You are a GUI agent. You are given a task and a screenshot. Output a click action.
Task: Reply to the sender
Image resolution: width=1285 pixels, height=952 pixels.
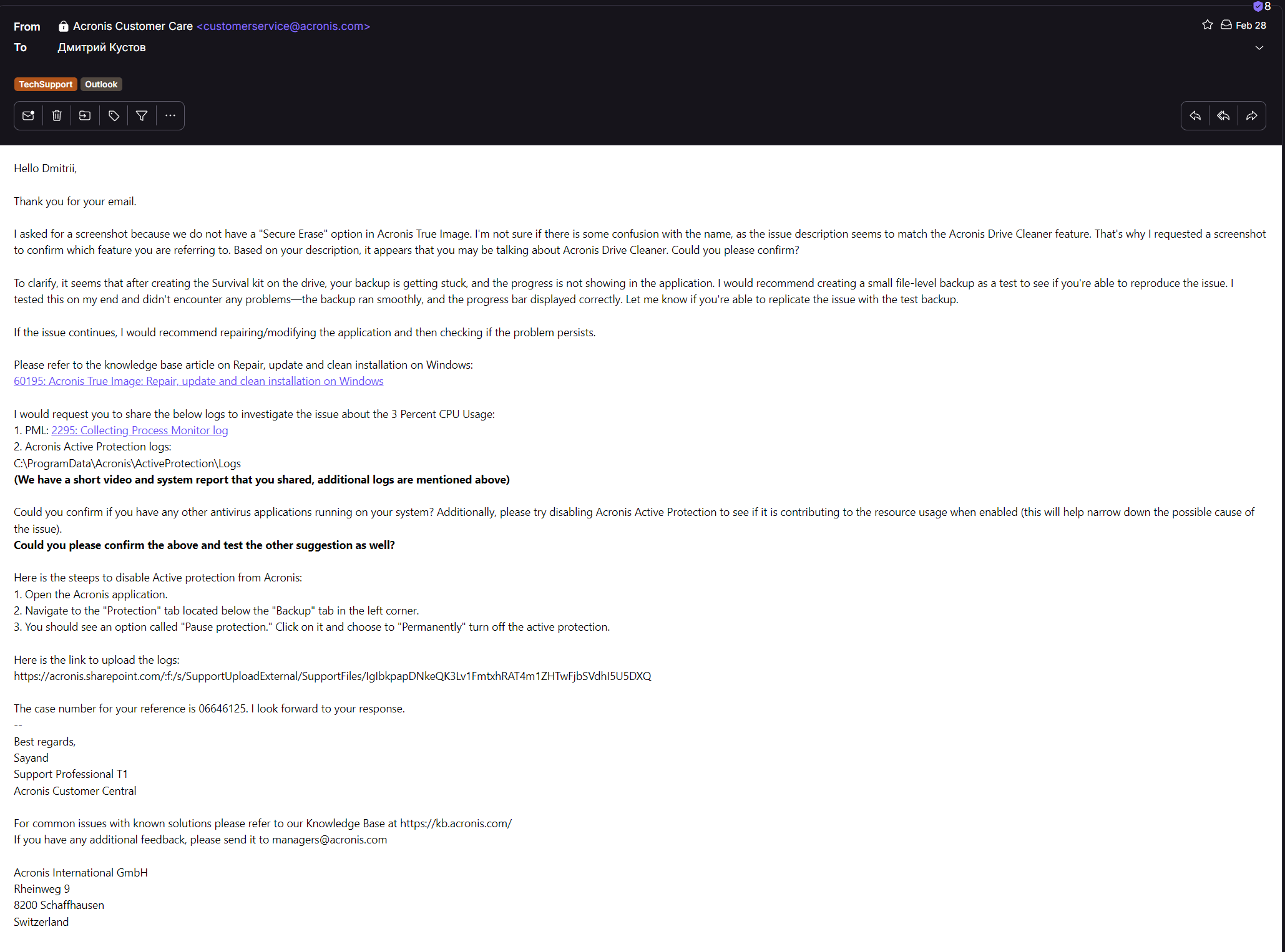click(x=1195, y=115)
